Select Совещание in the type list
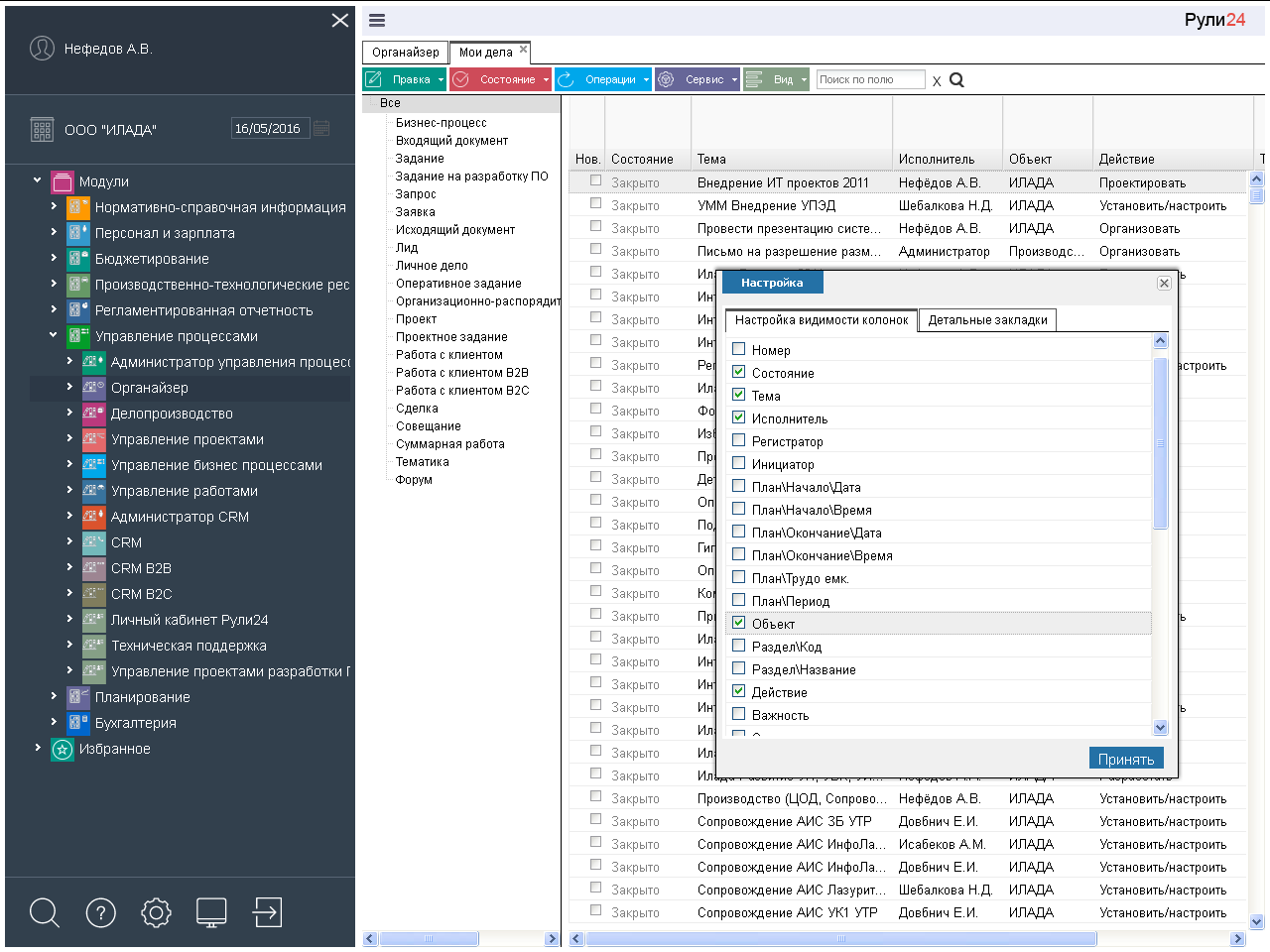This screenshot has height=952, width=1270. coord(428,426)
